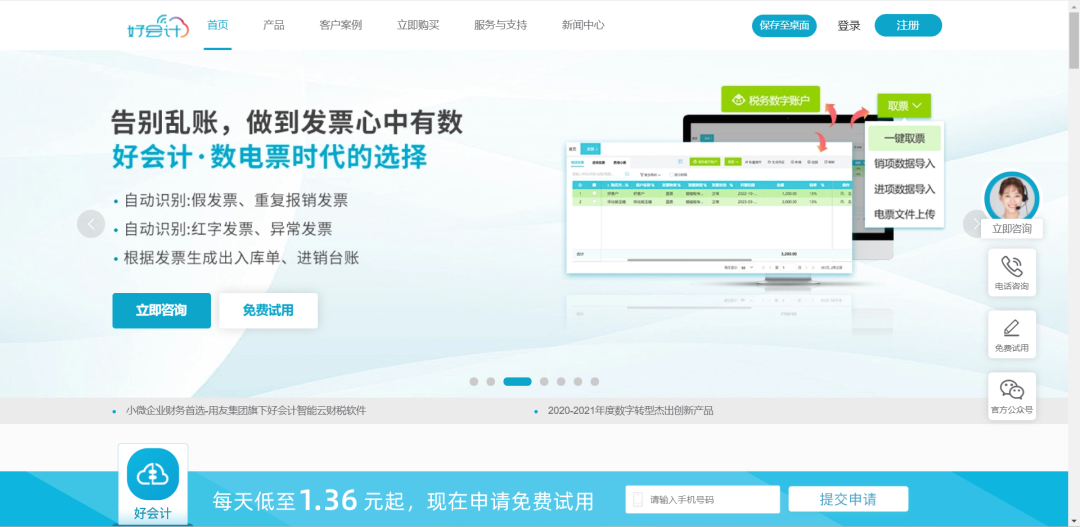
Task: Select second carousel indicator dot
Action: (490, 382)
